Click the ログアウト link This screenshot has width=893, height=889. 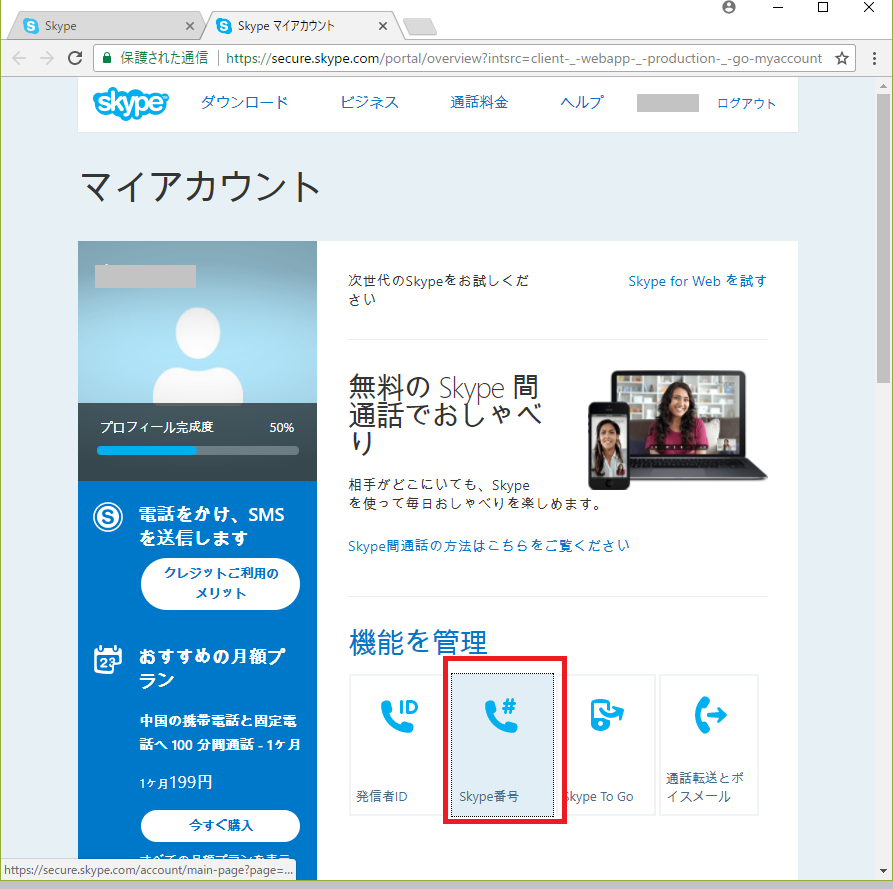click(746, 104)
